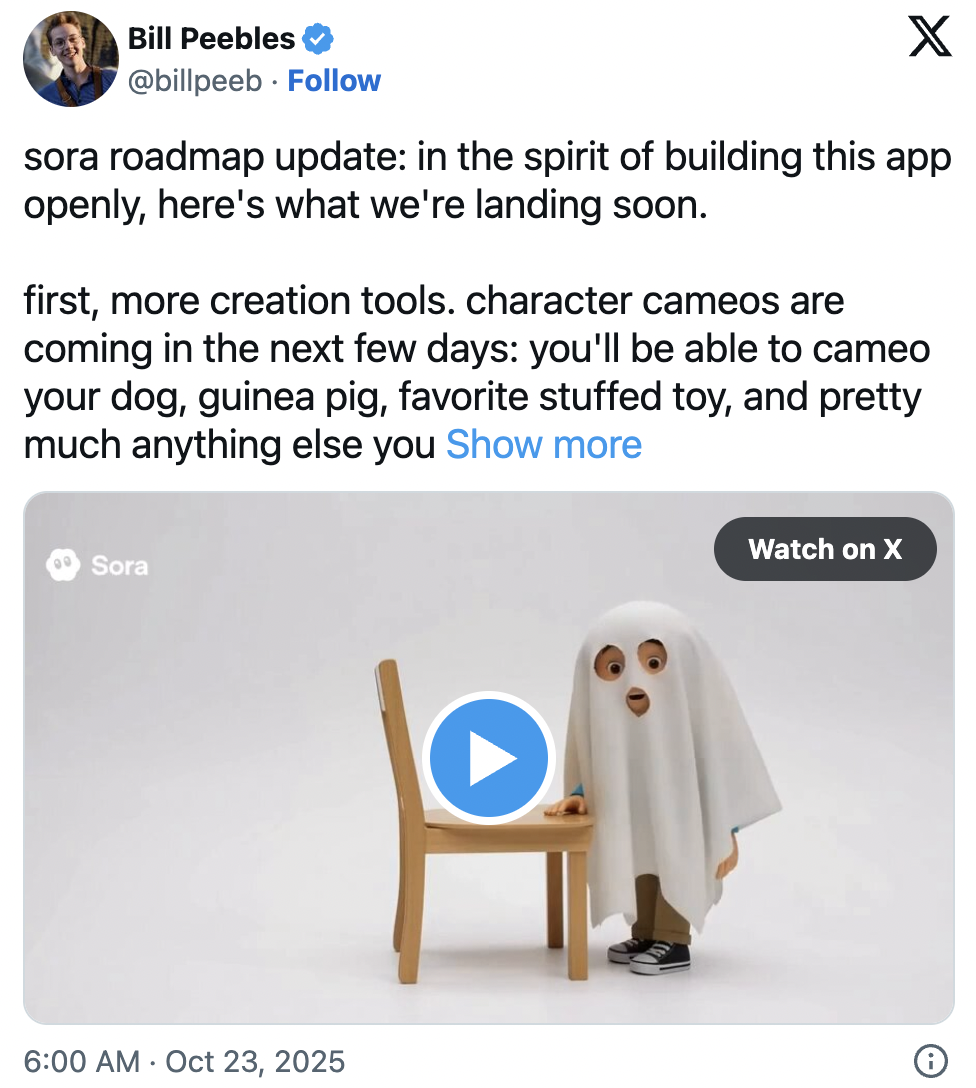976x1088 pixels.
Task: Click the info circle icon
Action: [930, 1060]
